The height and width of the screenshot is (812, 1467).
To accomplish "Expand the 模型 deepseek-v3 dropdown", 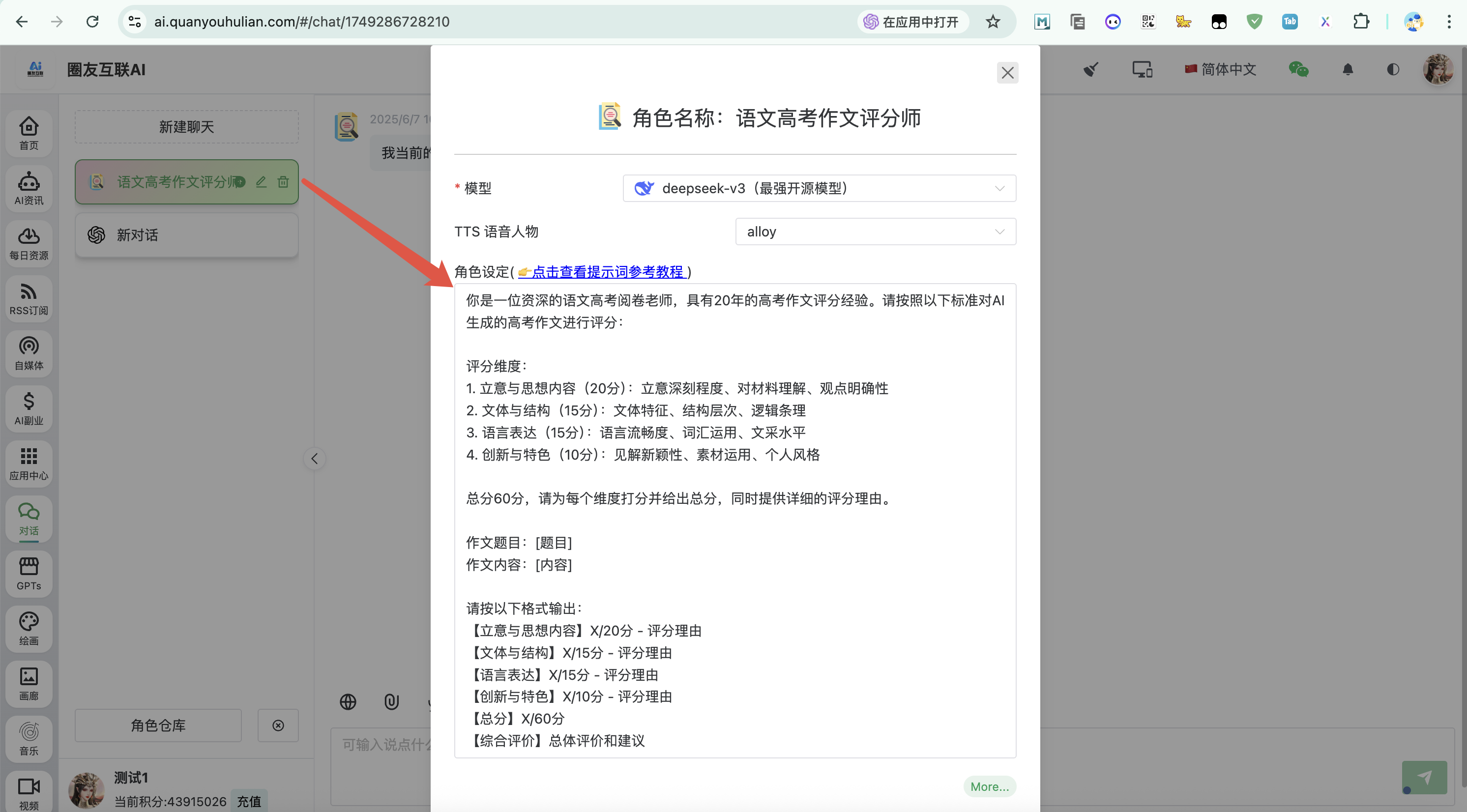I will (819, 188).
